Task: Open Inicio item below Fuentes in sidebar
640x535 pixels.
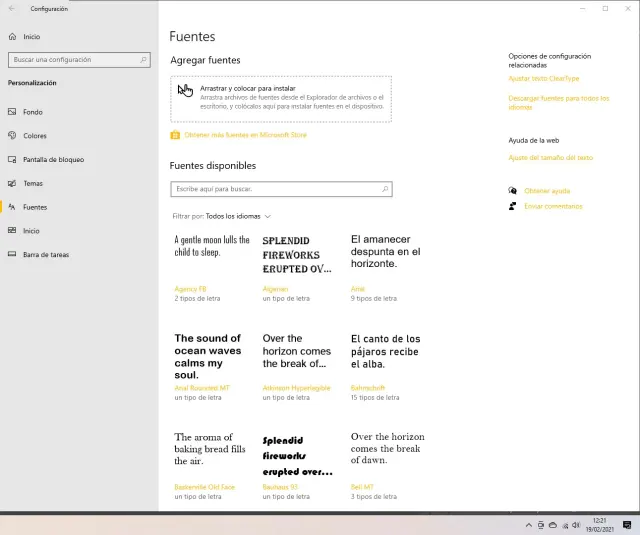Action: click(31, 231)
